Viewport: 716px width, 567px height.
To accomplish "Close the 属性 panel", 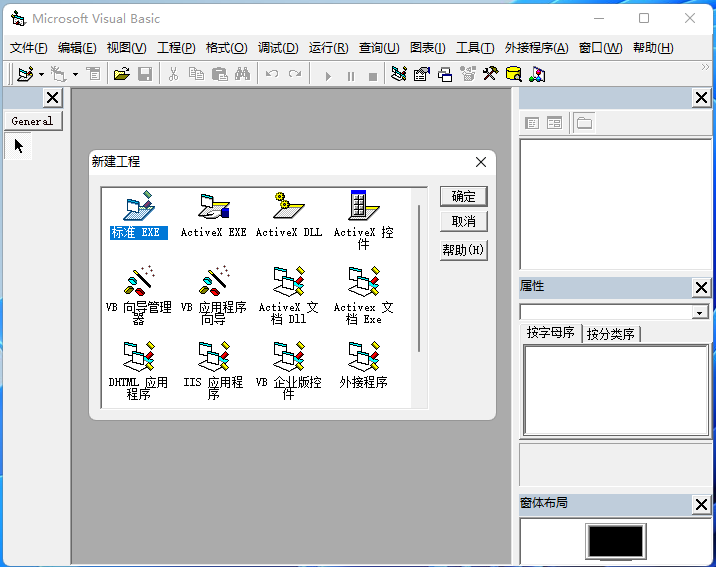I will click(701, 288).
